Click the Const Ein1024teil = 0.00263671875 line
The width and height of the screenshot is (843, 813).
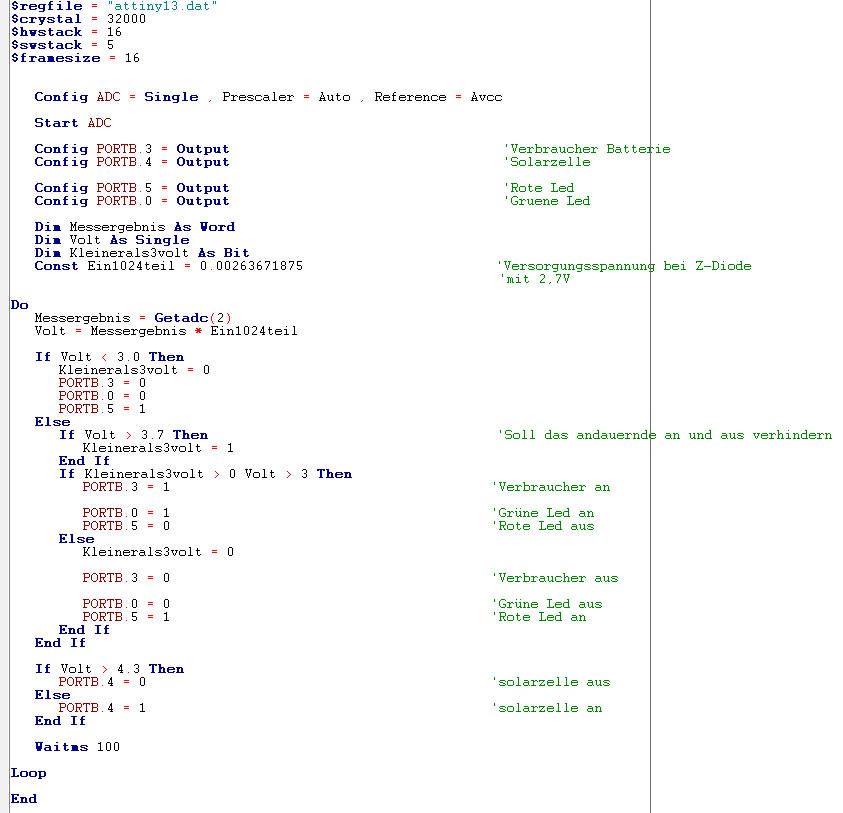pyautogui.click(x=169, y=266)
